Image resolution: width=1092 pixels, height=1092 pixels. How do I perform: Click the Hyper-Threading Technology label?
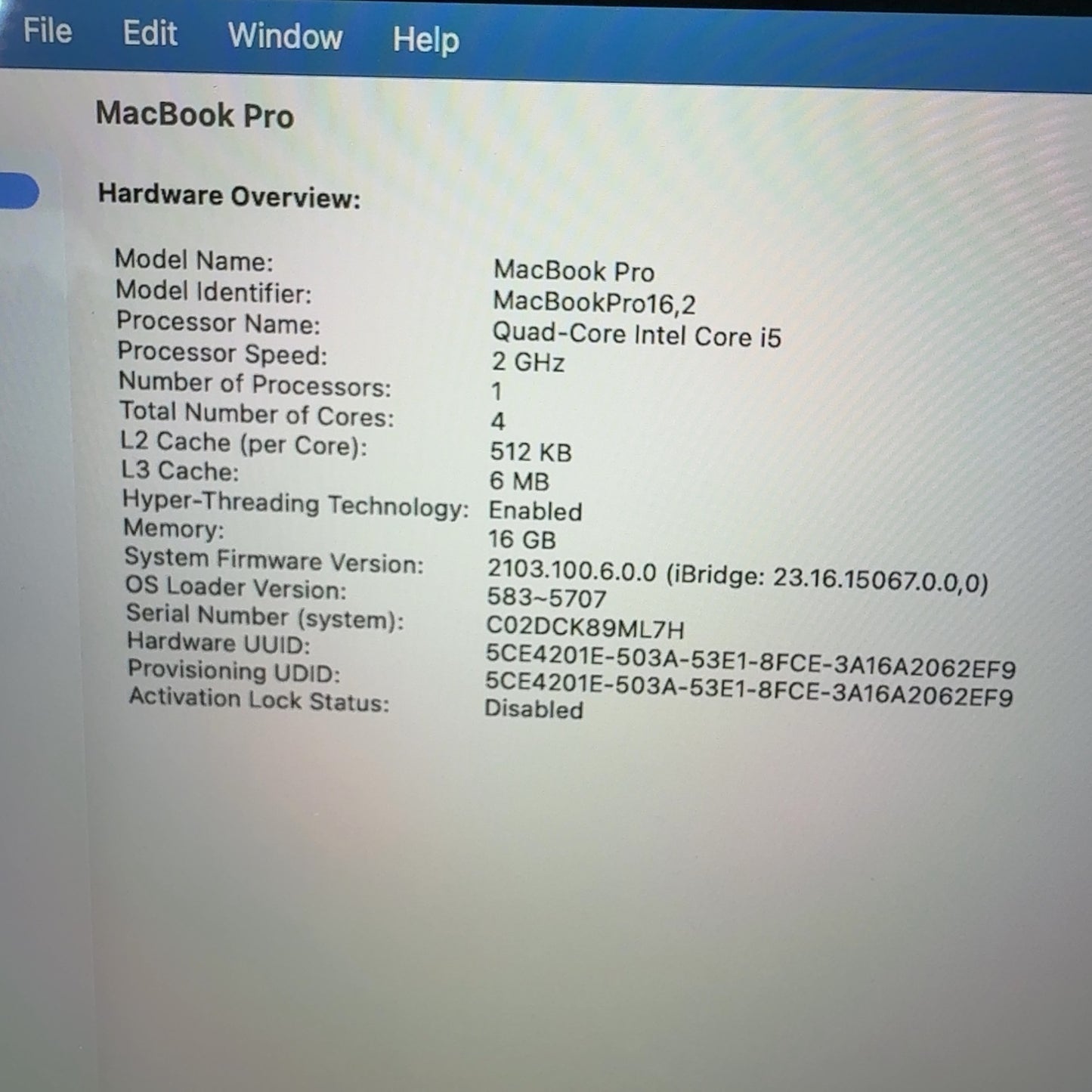295,504
